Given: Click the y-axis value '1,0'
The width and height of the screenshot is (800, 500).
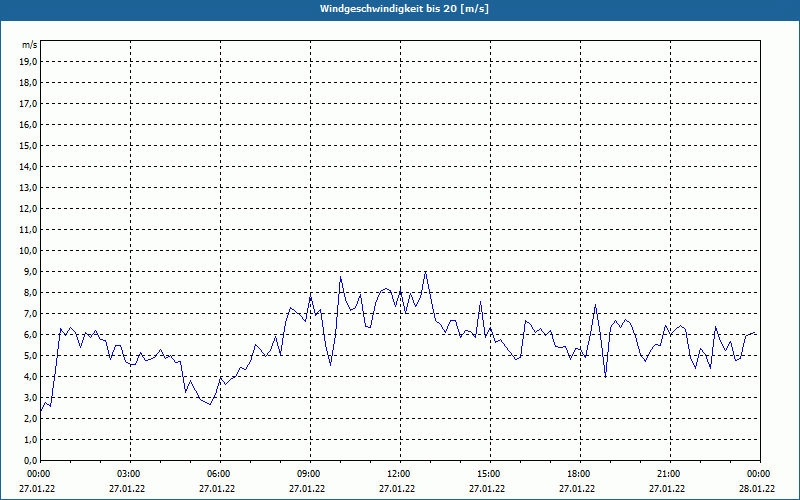Looking at the screenshot, I should pyautogui.click(x=31, y=439).
